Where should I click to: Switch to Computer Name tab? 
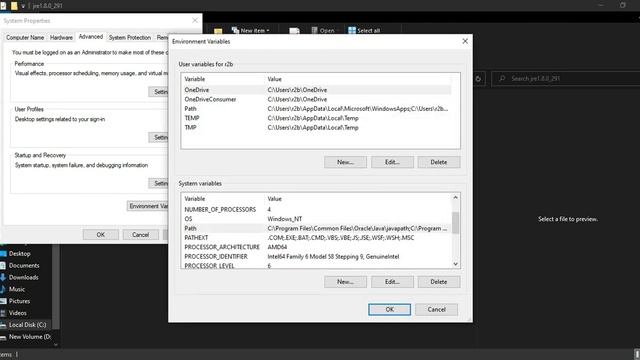click(25, 38)
